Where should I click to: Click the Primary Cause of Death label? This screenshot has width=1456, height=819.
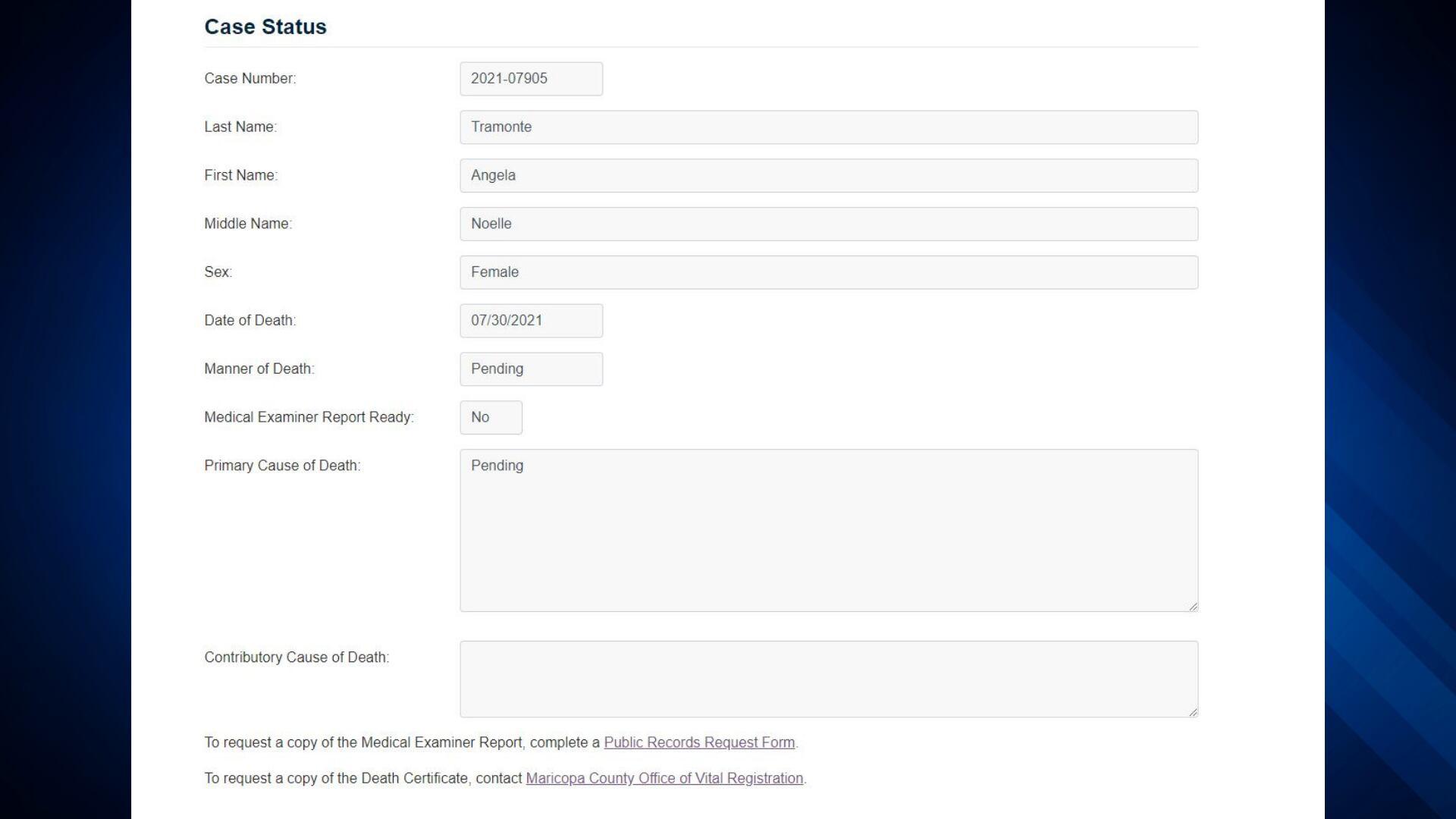click(282, 466)
